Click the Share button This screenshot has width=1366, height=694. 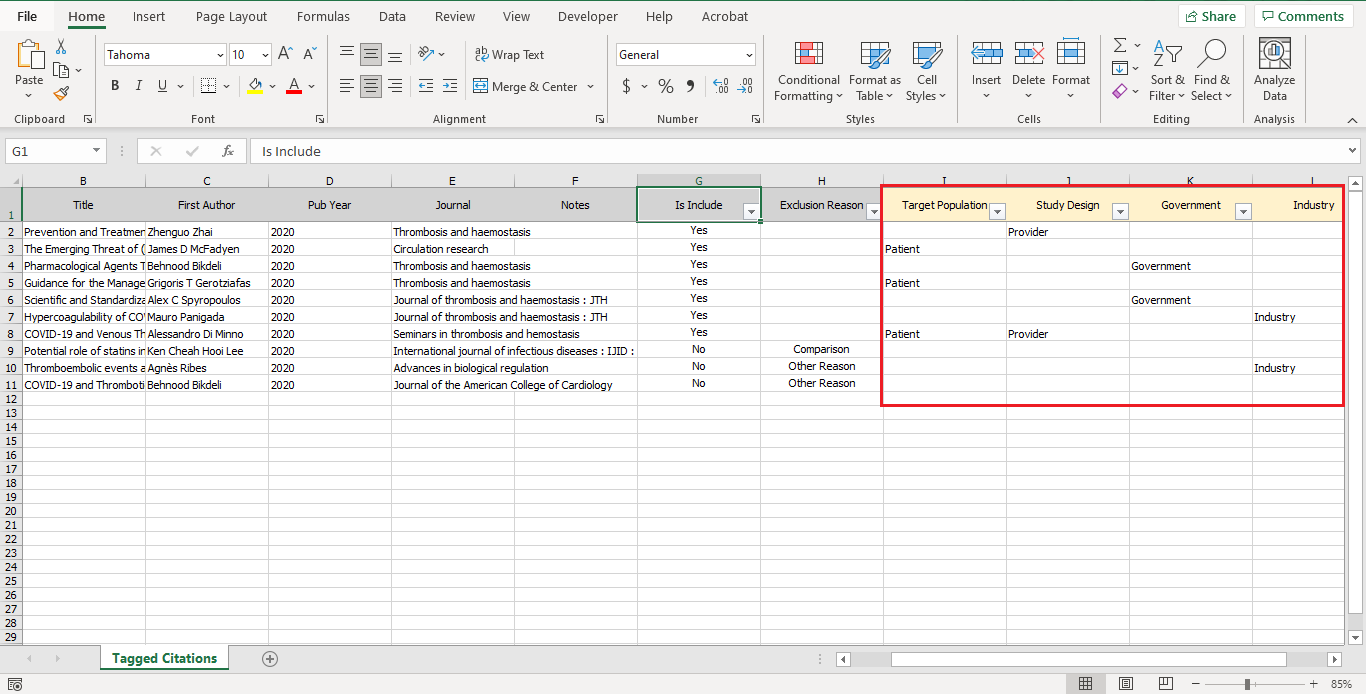(x=1211, y=16)
